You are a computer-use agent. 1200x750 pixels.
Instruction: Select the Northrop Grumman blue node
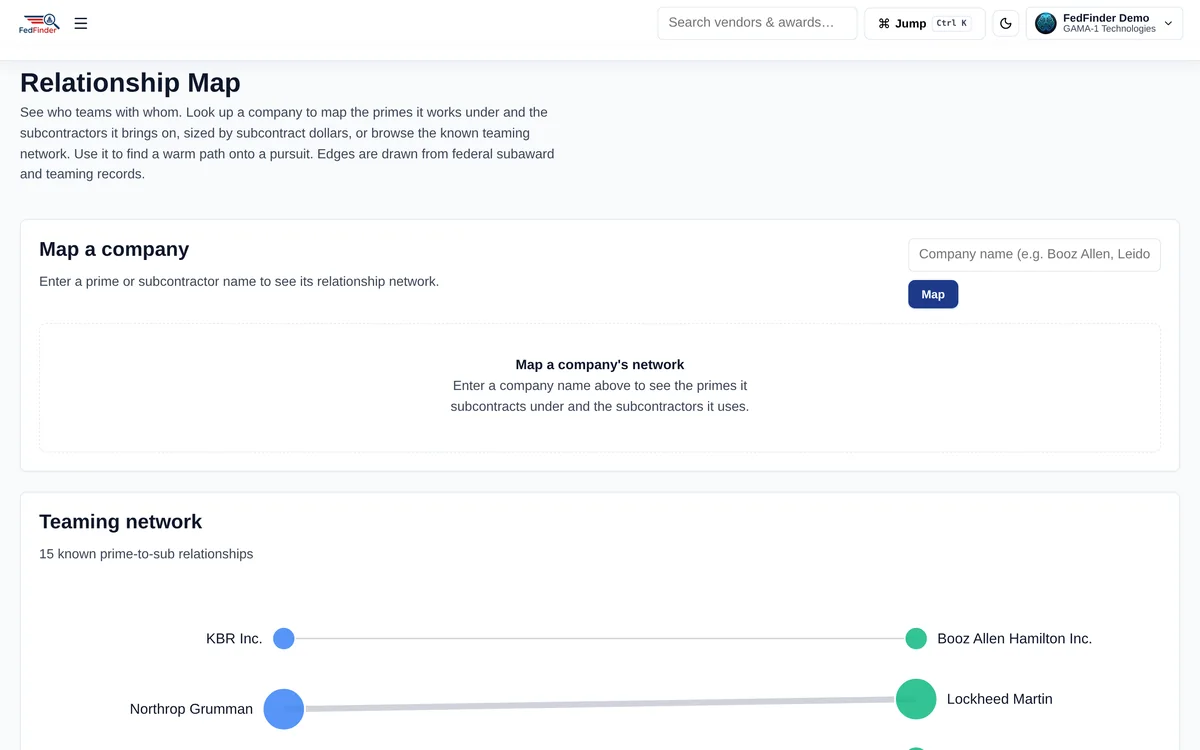[284, 709]
